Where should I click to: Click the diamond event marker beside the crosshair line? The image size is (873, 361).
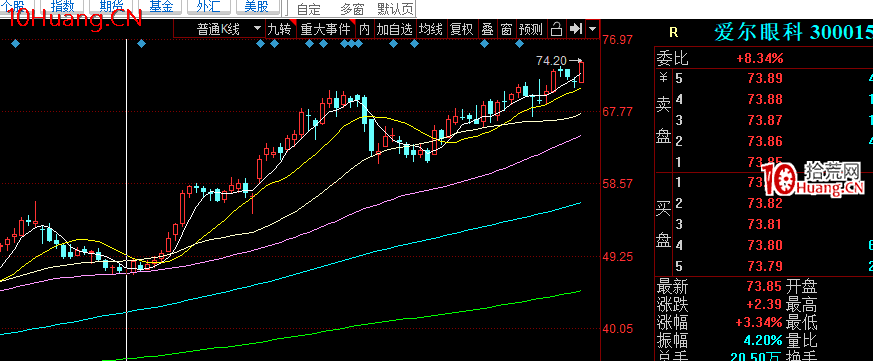[141, 43]
